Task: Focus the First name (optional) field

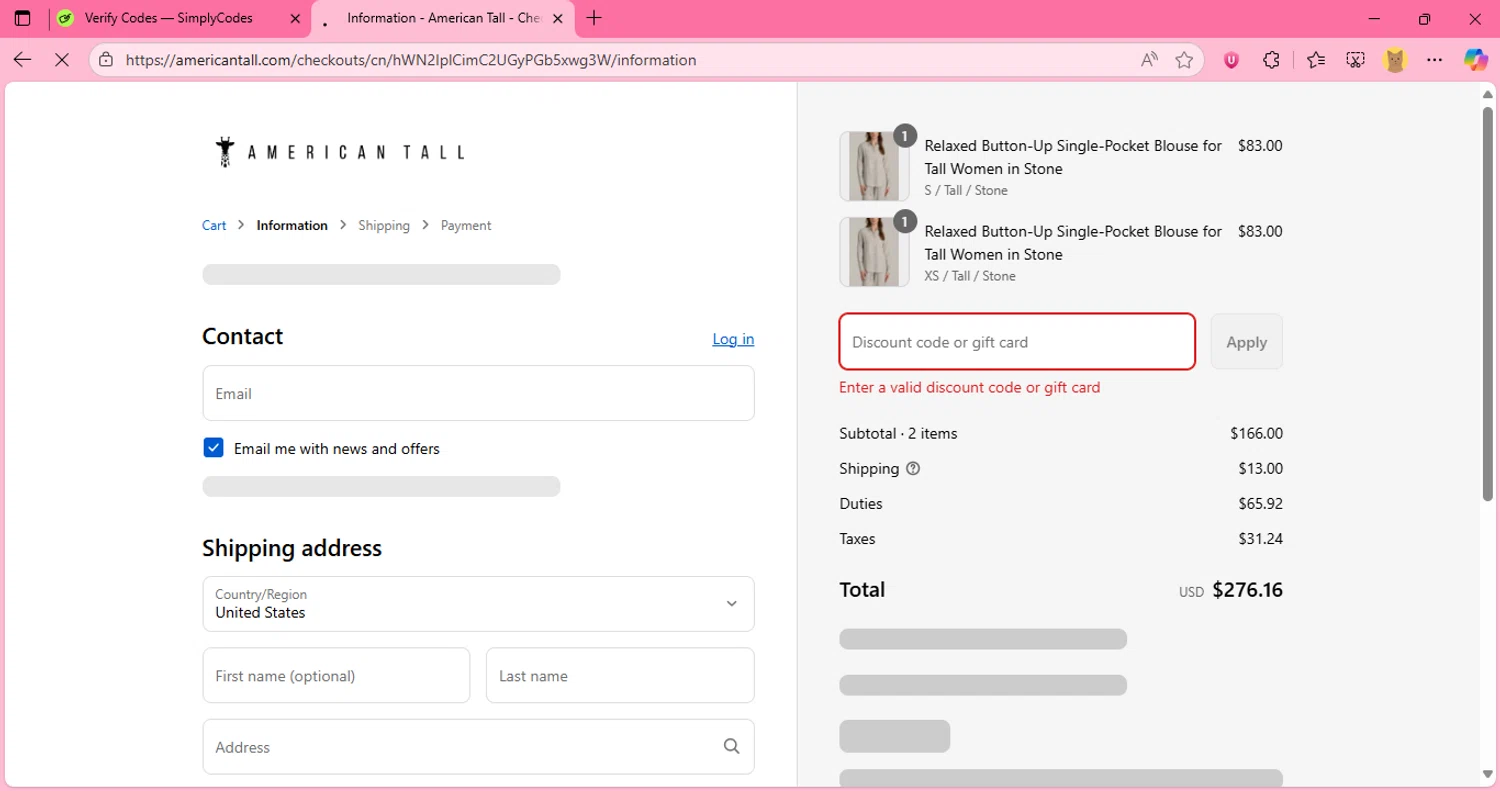Action: (x=336, y=675)
